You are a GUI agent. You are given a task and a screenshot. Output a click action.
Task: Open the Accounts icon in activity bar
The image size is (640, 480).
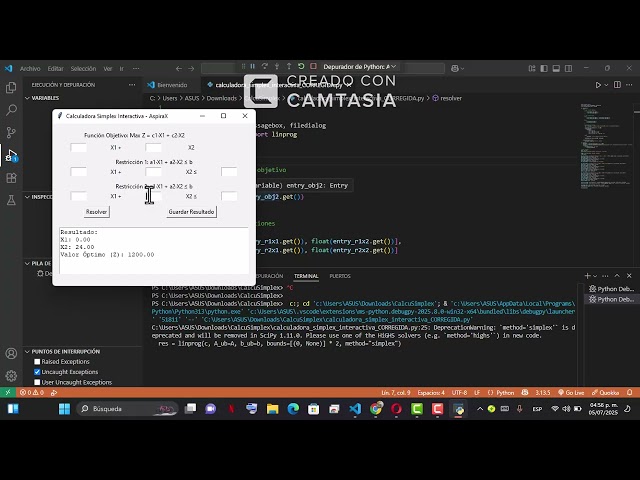pyautogui.click(x=11, y=353)
